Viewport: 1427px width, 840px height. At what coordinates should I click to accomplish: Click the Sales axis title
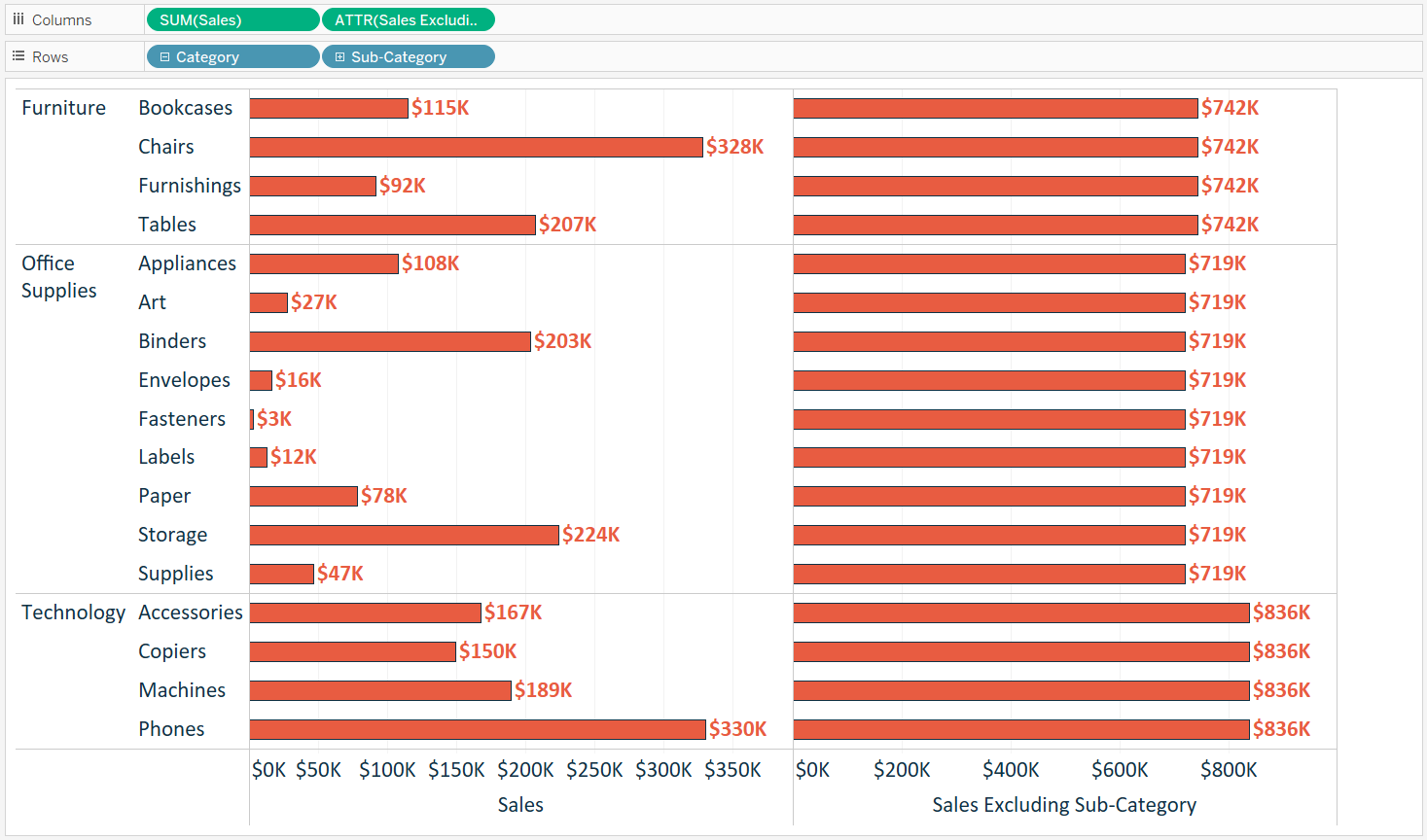[520, 805]
